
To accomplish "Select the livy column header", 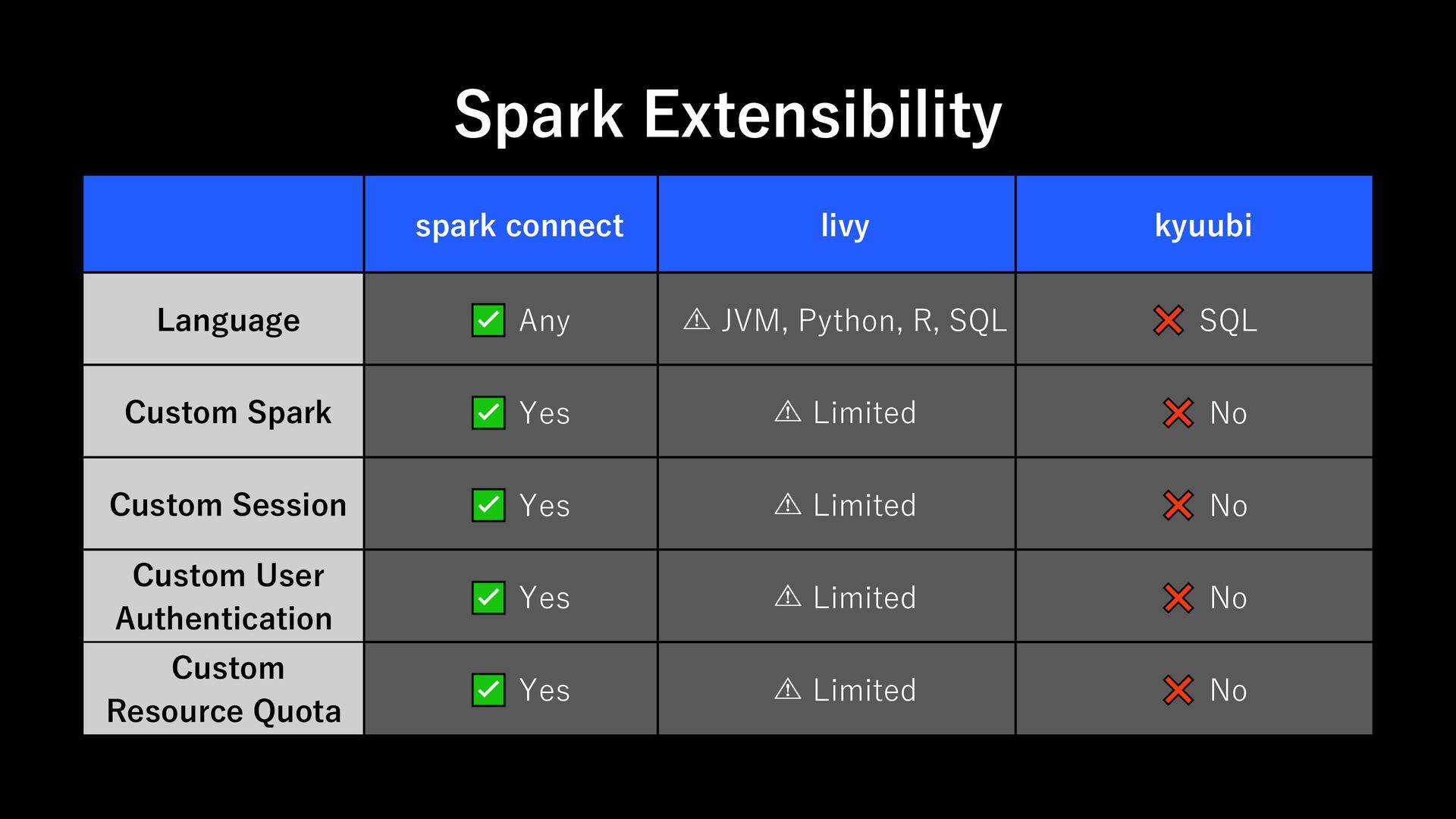I will (836, 224).
